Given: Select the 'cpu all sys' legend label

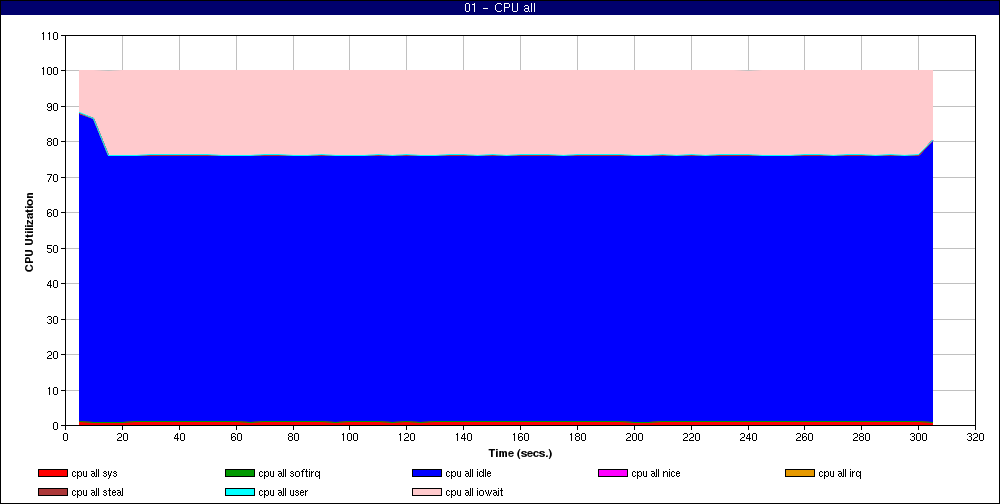Looking at the screenshot, I should 94,473.
